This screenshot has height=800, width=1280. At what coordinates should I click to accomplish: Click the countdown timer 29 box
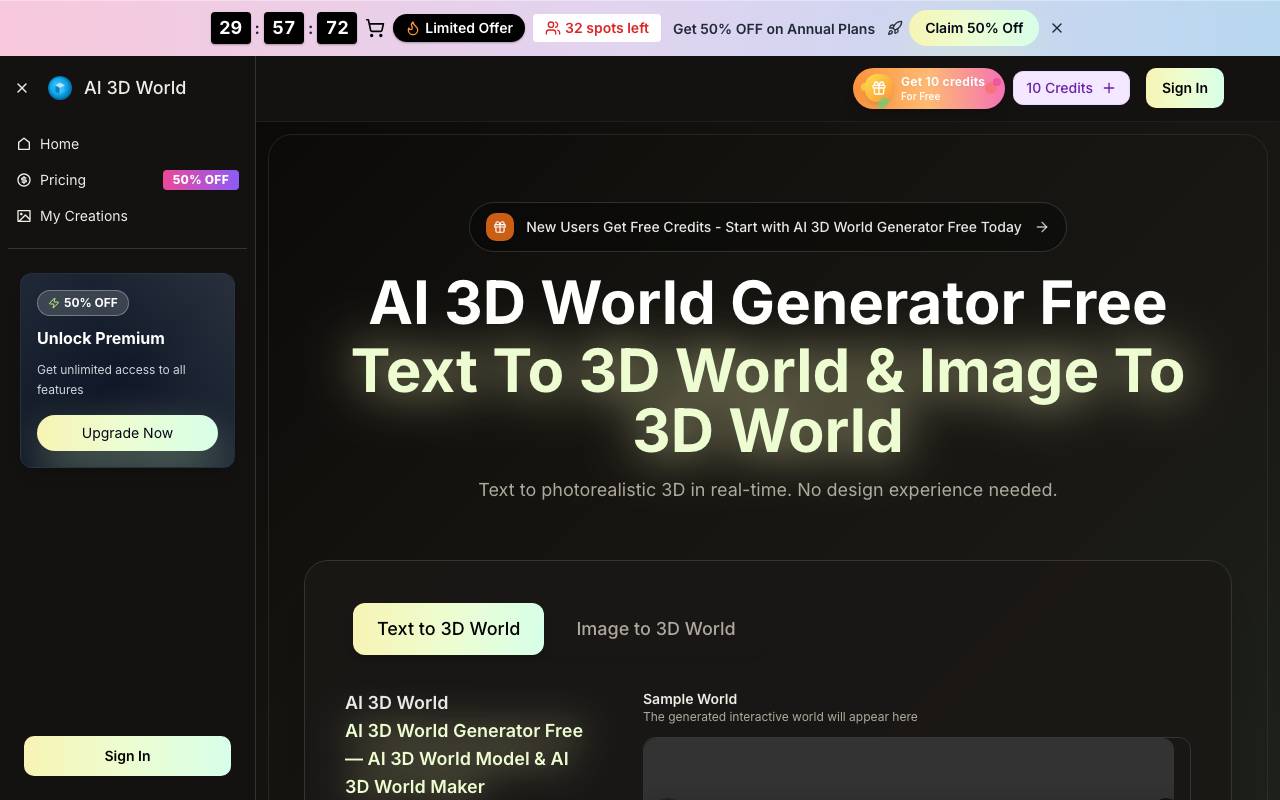tap(230, 28)
